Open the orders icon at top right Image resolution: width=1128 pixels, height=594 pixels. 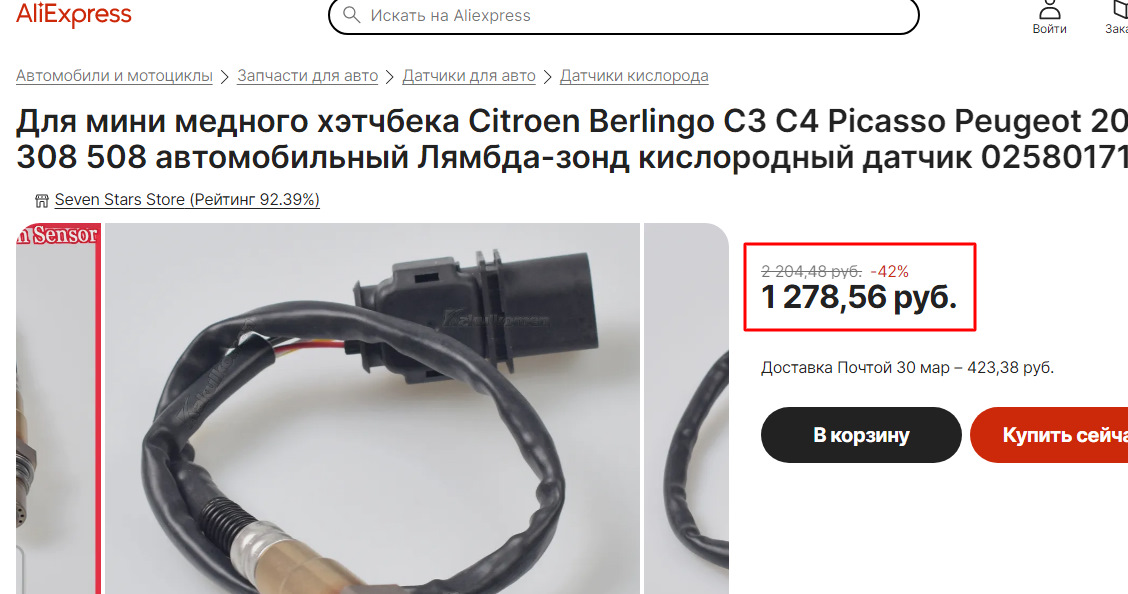pyautogui.click(x=1119, y=9)
